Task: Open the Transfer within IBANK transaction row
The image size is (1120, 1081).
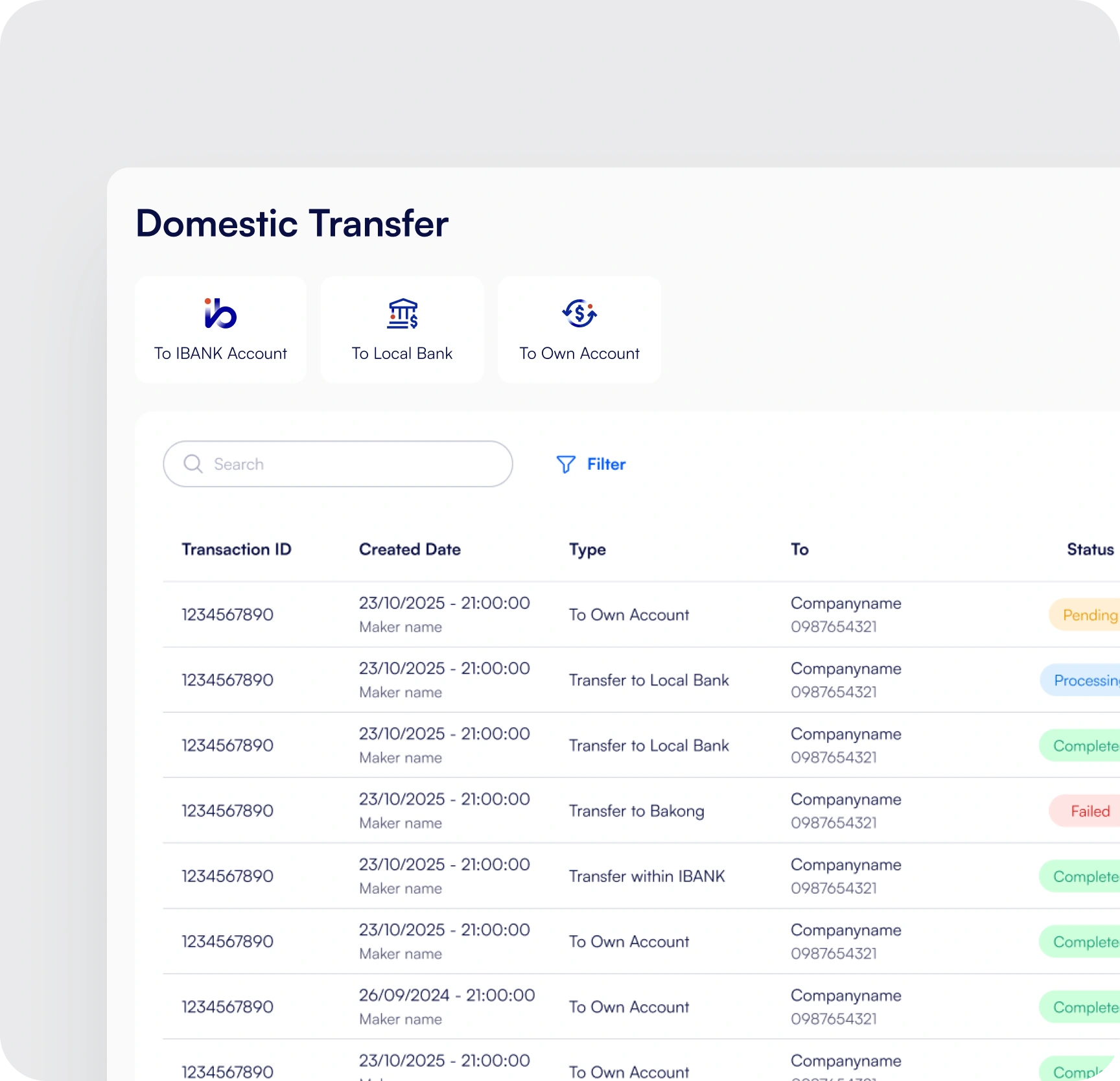Action: point(641,876)
